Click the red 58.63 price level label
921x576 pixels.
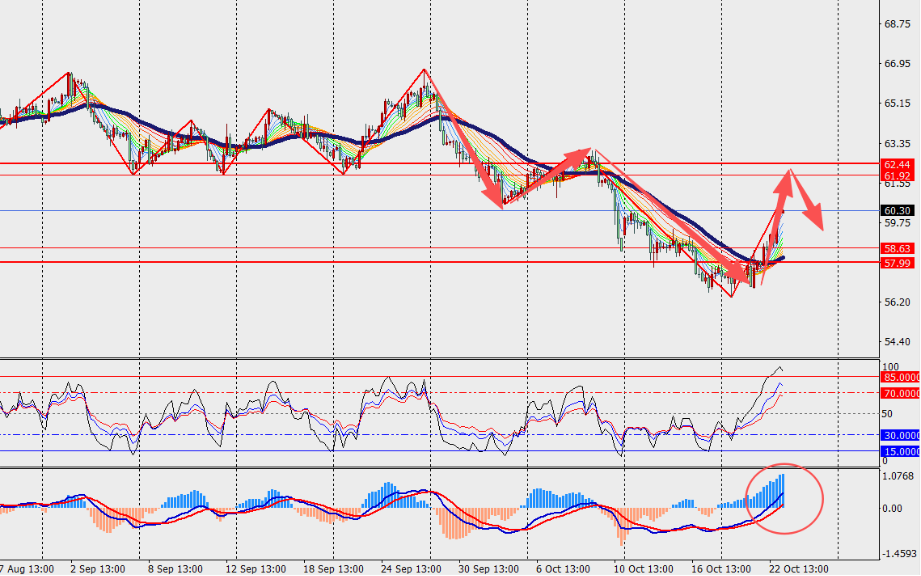[897, 248]
